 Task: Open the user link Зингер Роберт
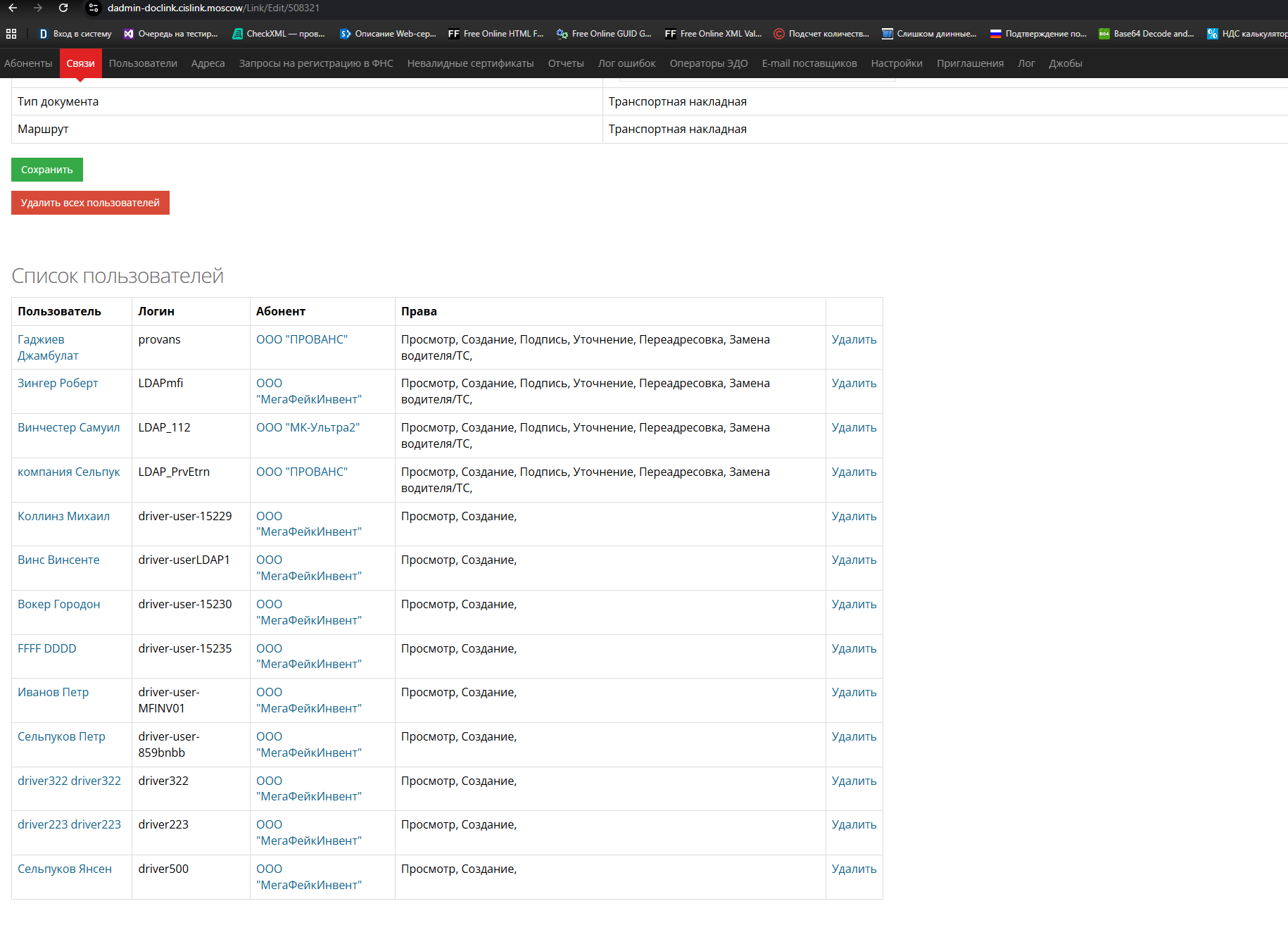[x=58, y=383]
